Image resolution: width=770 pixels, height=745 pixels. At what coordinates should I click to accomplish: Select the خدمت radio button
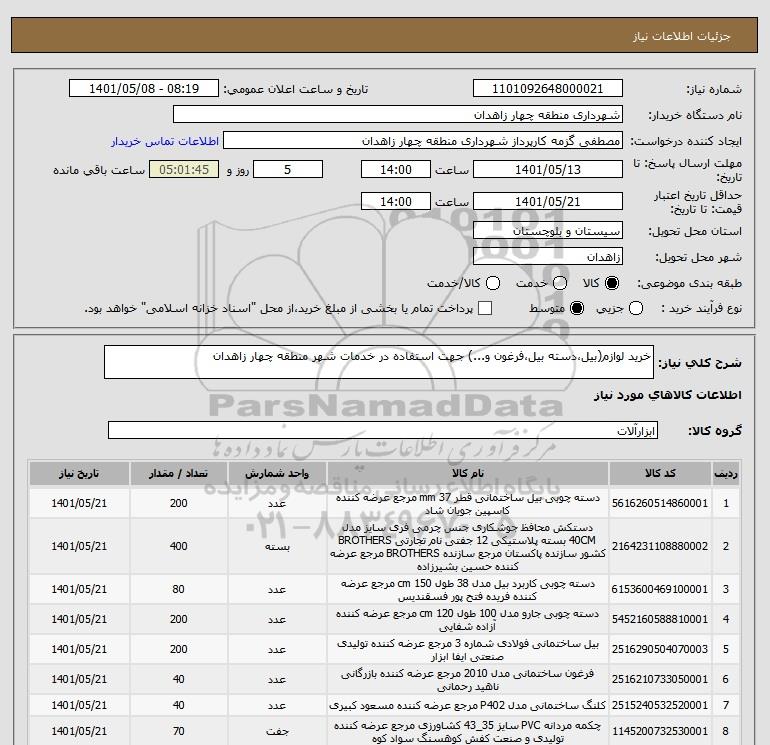(560, 283)
